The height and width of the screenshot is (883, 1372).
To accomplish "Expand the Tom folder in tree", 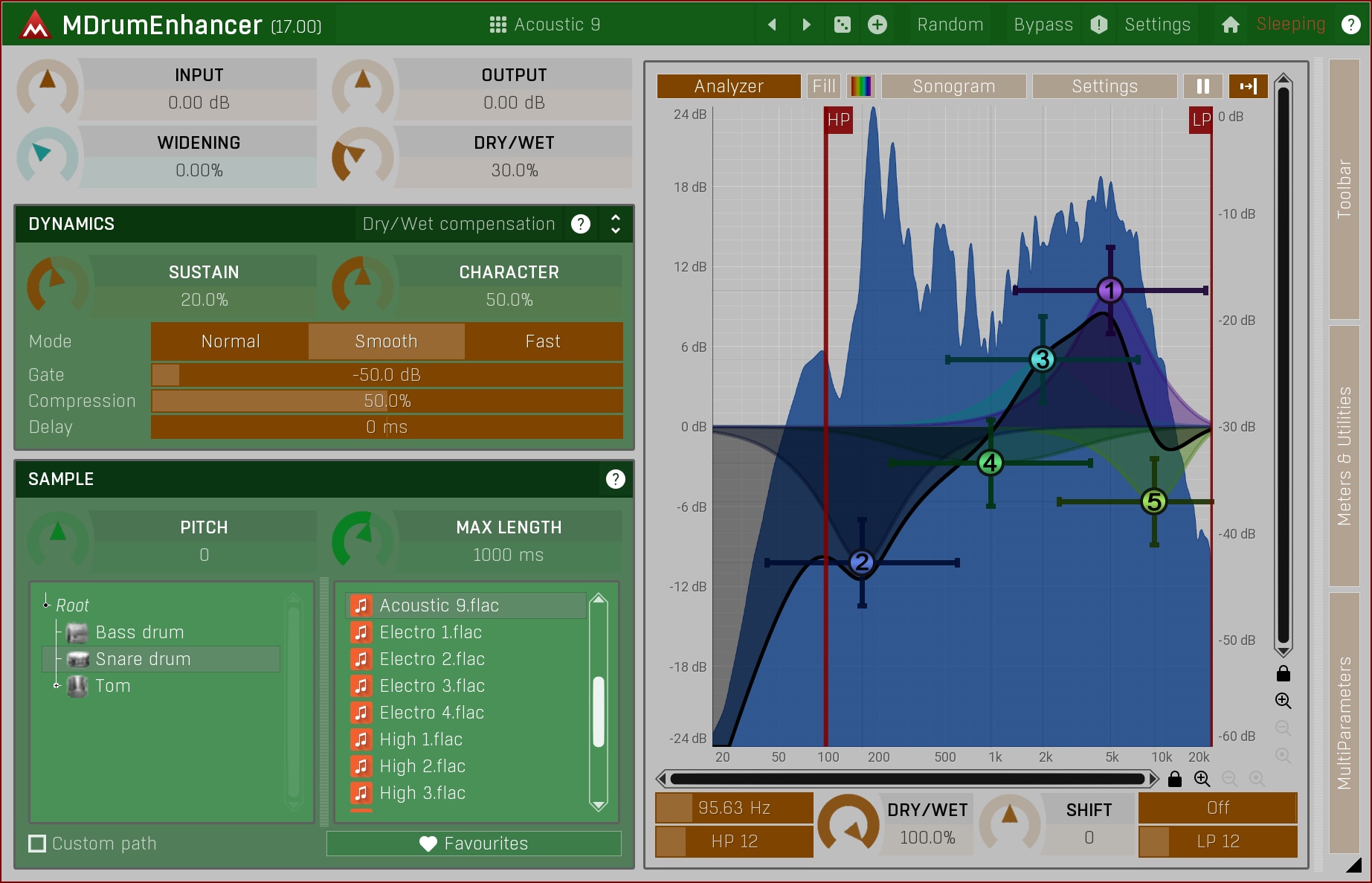I will (x=57, y=686).
